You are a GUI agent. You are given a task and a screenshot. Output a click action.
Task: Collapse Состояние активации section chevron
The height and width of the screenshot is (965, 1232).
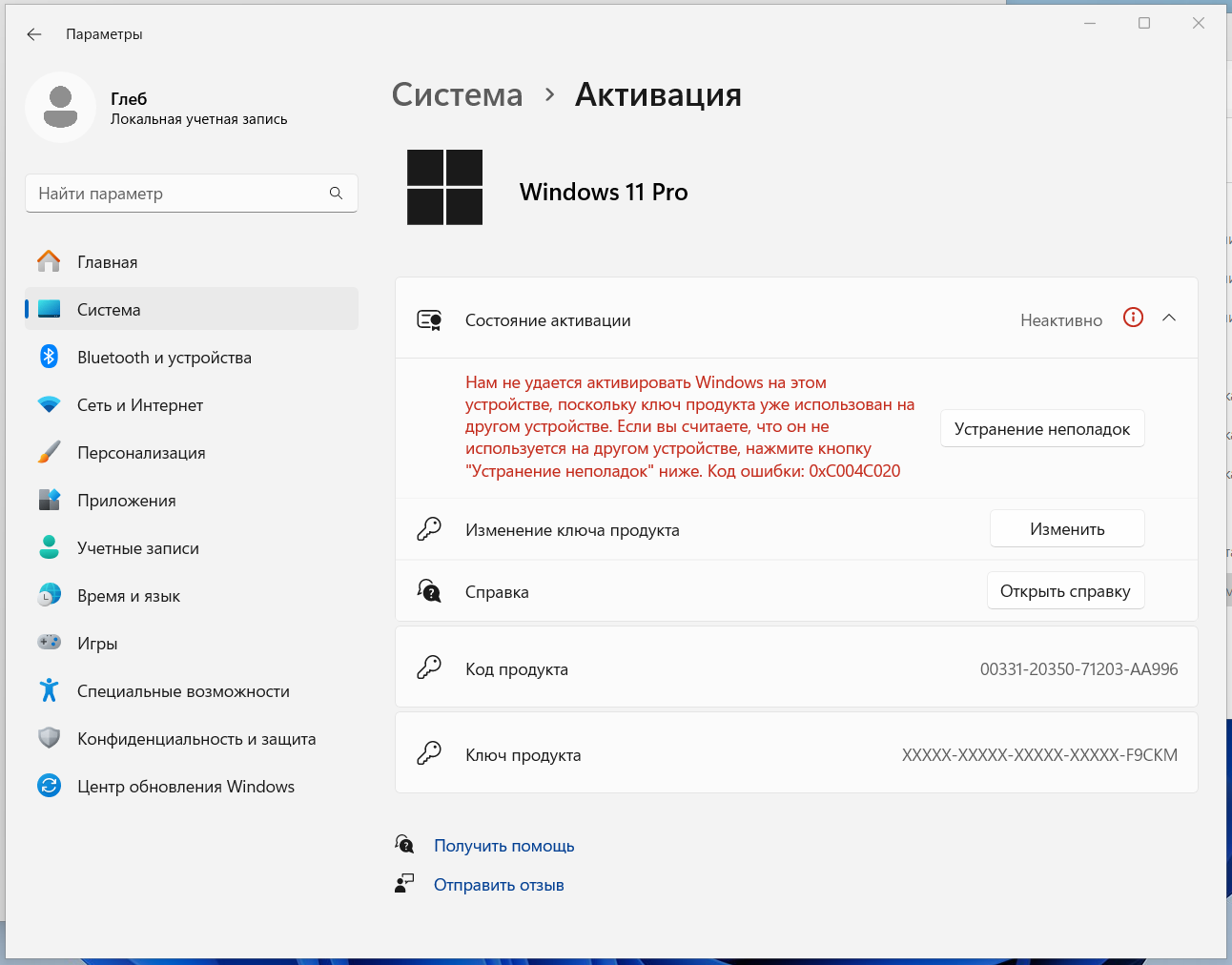point(1169,318)
